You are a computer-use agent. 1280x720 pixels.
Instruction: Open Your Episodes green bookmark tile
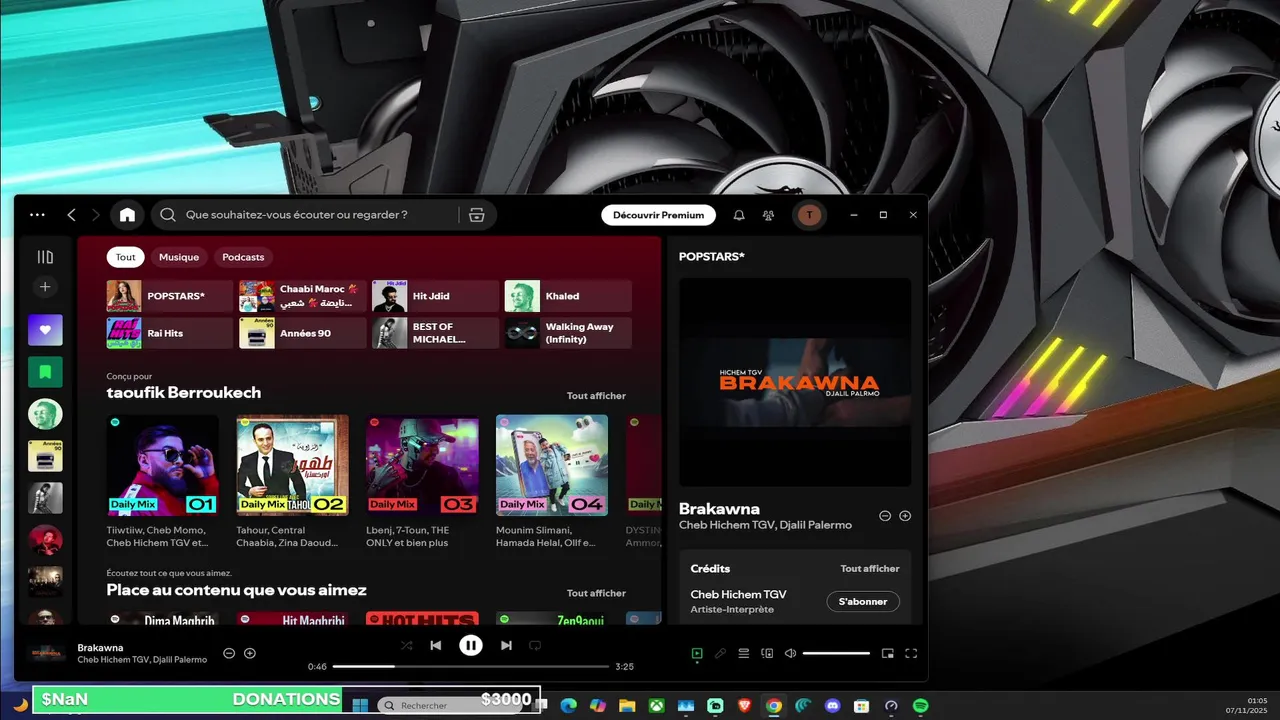point(45,372)
